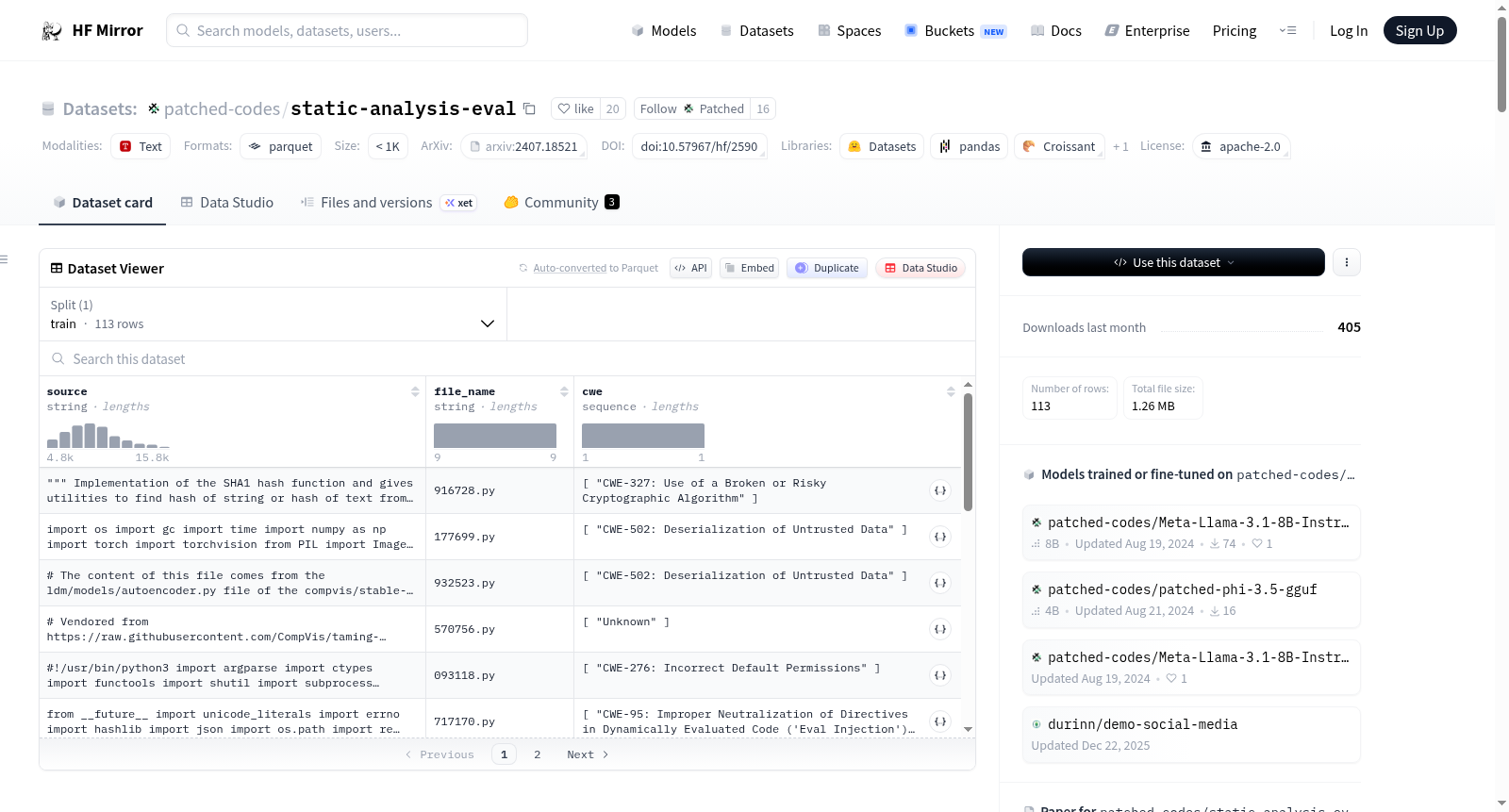
Task: Click the Sign Up button
Action: [x=1419, y=31]
